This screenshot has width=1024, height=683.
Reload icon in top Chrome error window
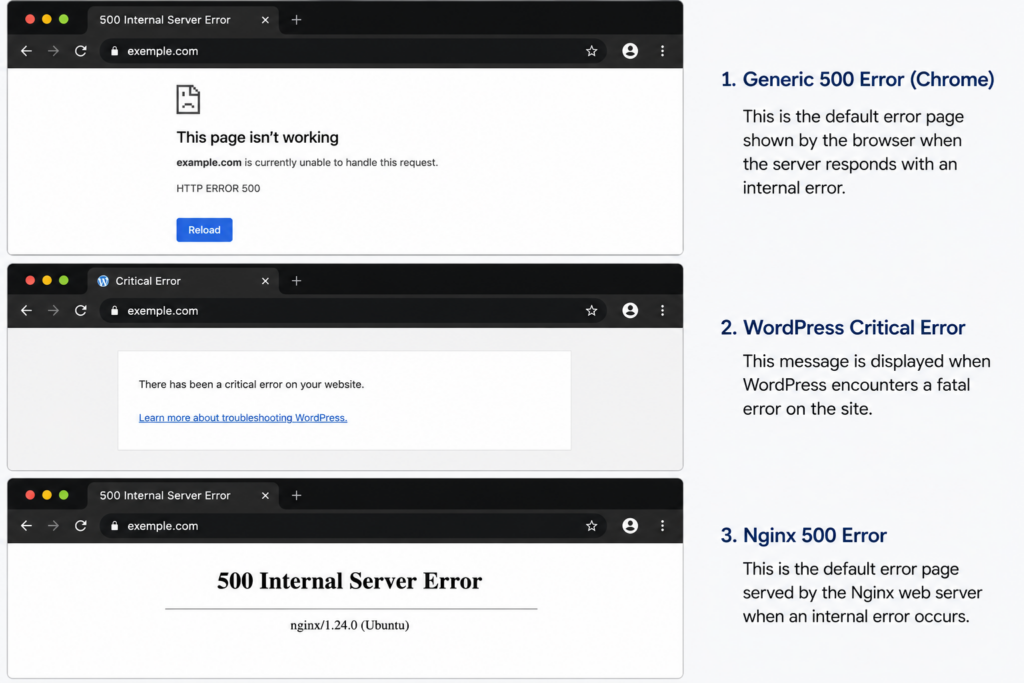click(x=81, y=51)
